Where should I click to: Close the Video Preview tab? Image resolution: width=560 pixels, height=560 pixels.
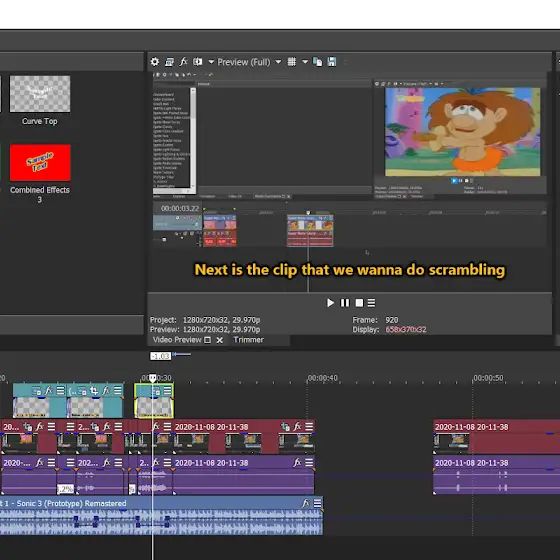(220, 340)
